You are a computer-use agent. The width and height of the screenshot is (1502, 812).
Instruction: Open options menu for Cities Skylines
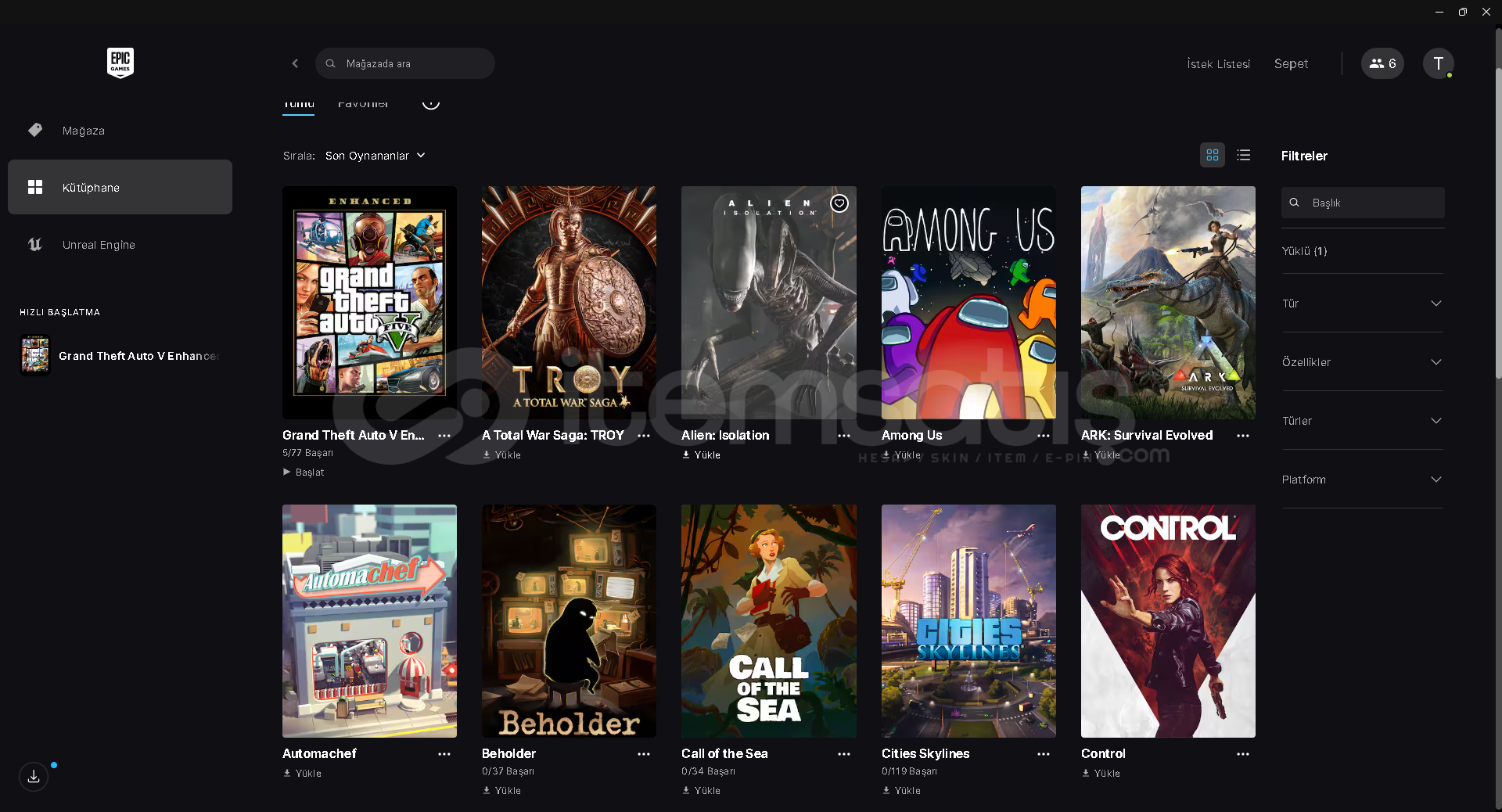click(1044, 754)
